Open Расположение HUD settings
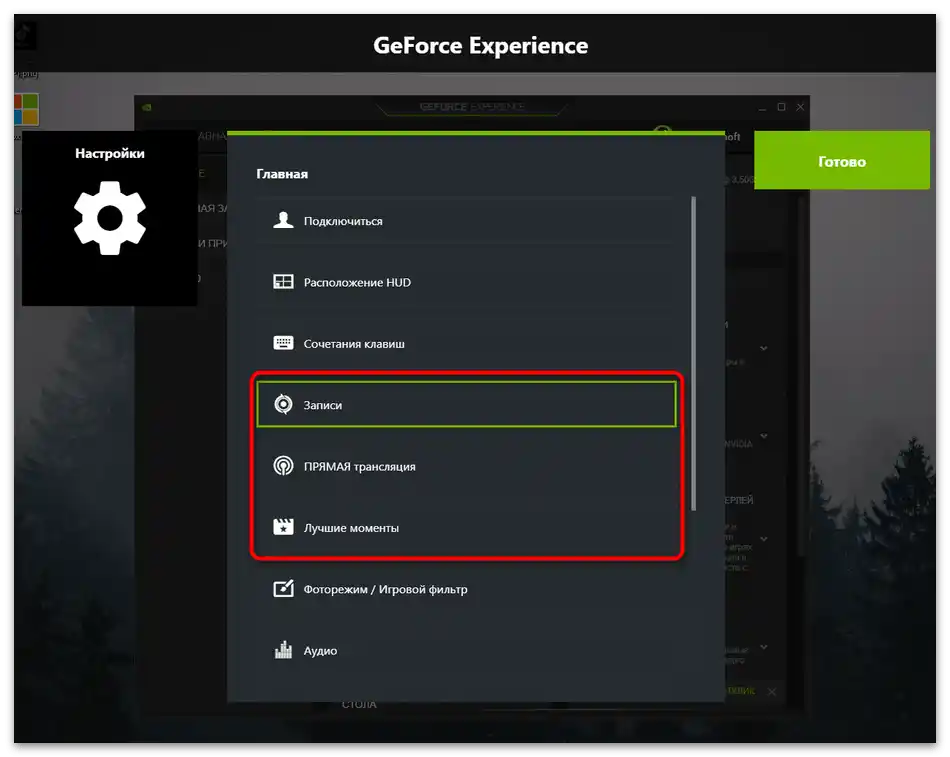Image resolution: width=950 pixels, height=757 pixels. click(x=466, y=282)
